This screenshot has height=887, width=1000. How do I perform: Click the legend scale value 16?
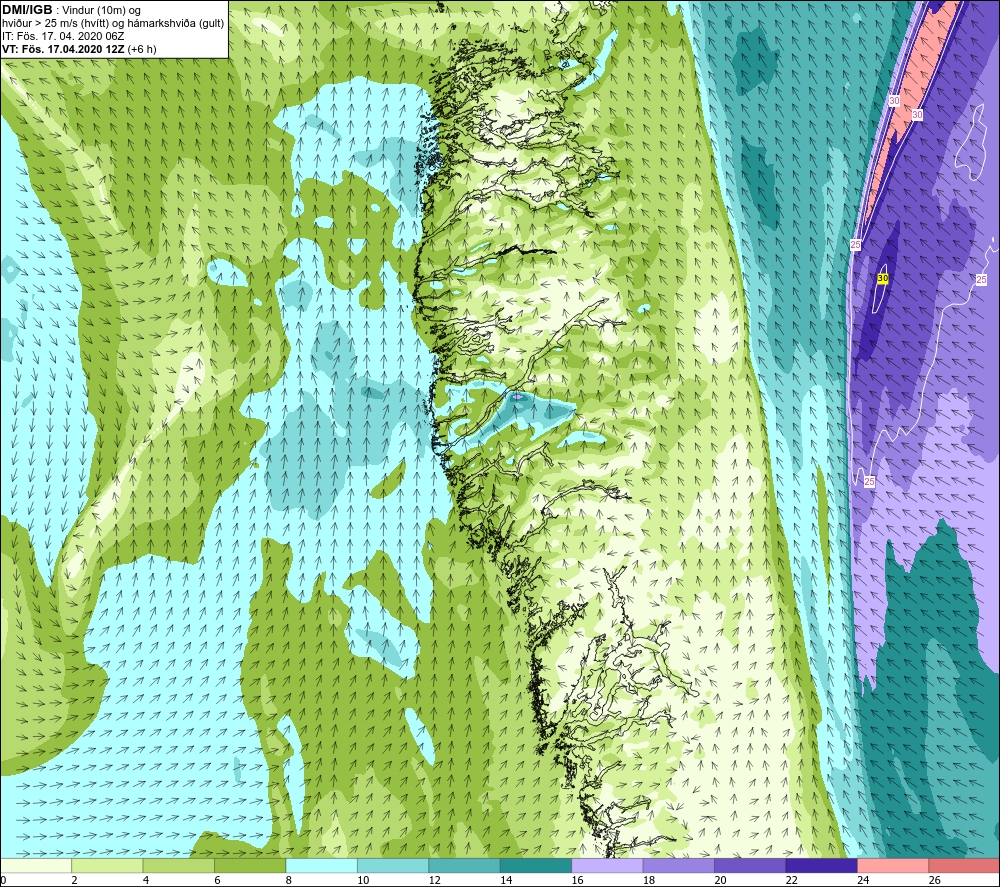tap(577, 881)
